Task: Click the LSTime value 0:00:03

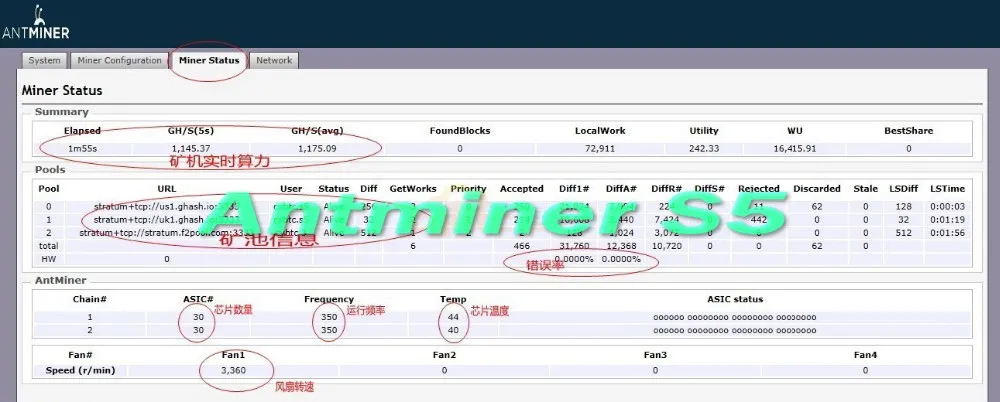Action: (947, 207)
